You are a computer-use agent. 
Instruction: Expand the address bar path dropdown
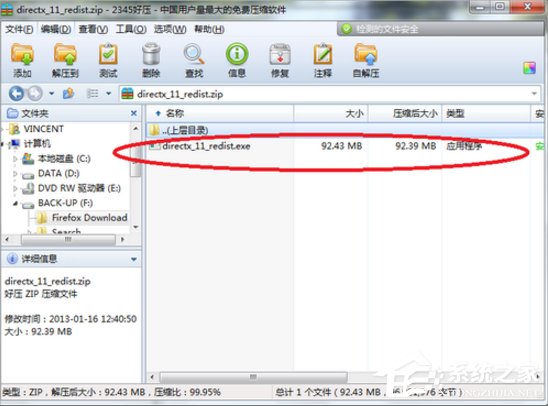pyautogui.click(x=534, y=94)
